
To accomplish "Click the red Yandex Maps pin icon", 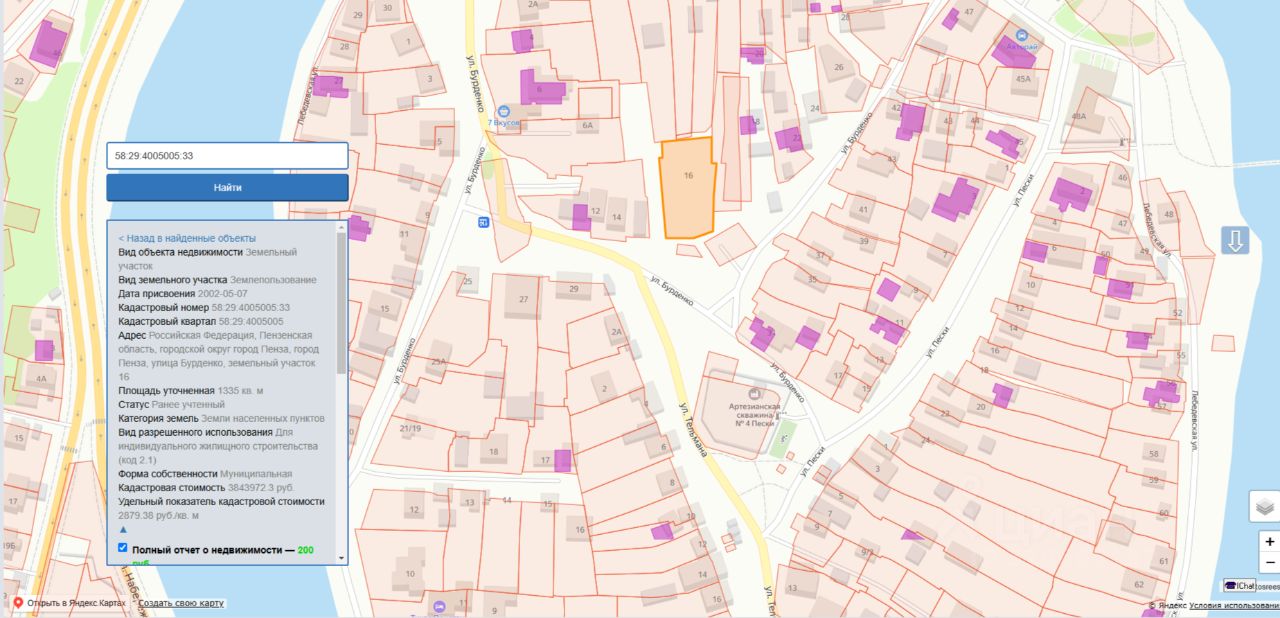I will click(18, 603).
